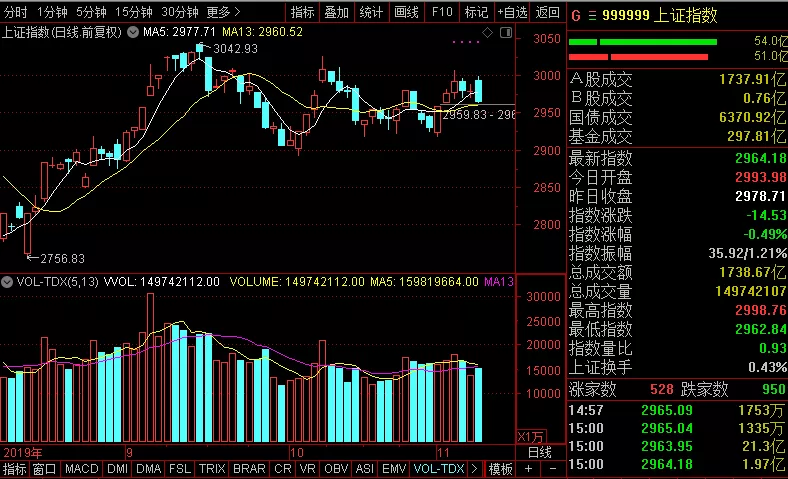Screen dimensions: 788x479
Task: Open the chart settings dropdown beside 前复权
Action: 133,32
